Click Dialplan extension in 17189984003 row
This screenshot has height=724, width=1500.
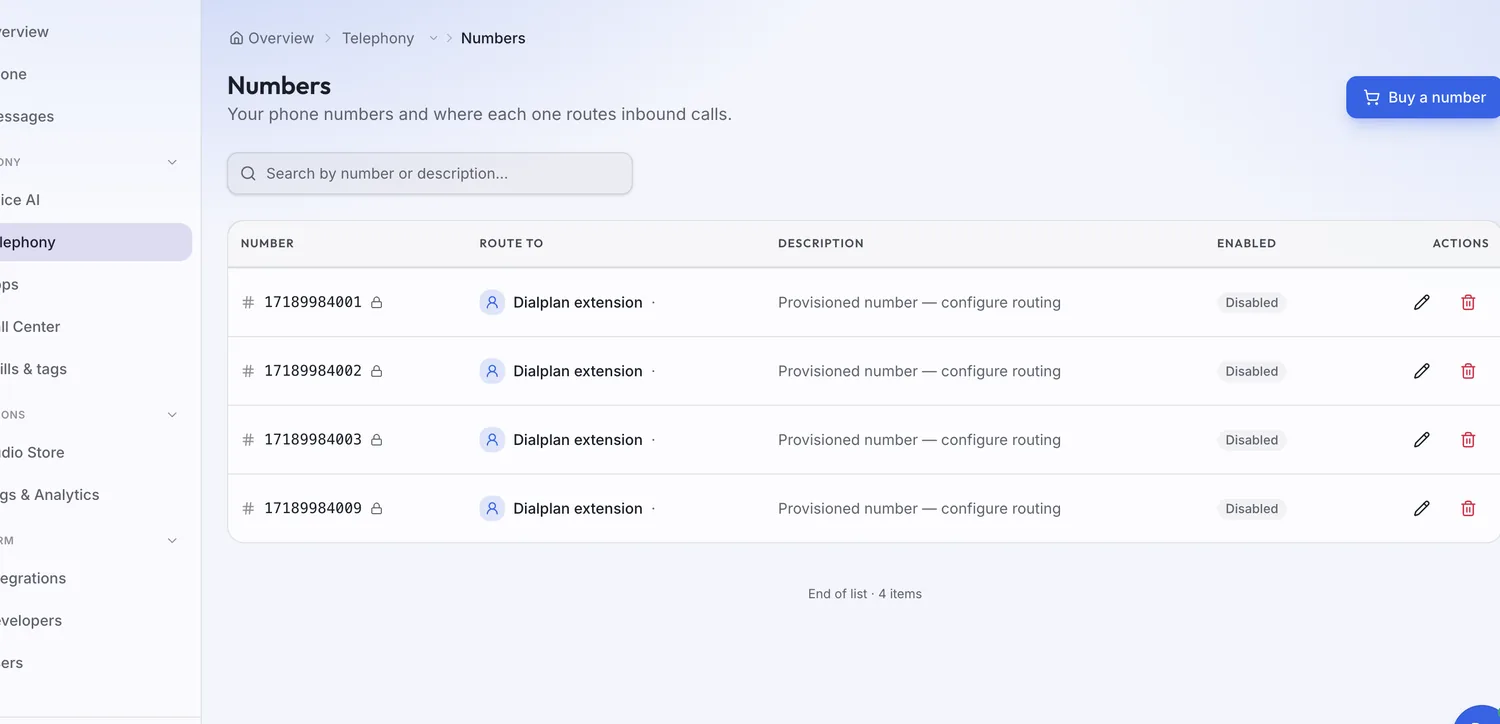tap(578, 439)
